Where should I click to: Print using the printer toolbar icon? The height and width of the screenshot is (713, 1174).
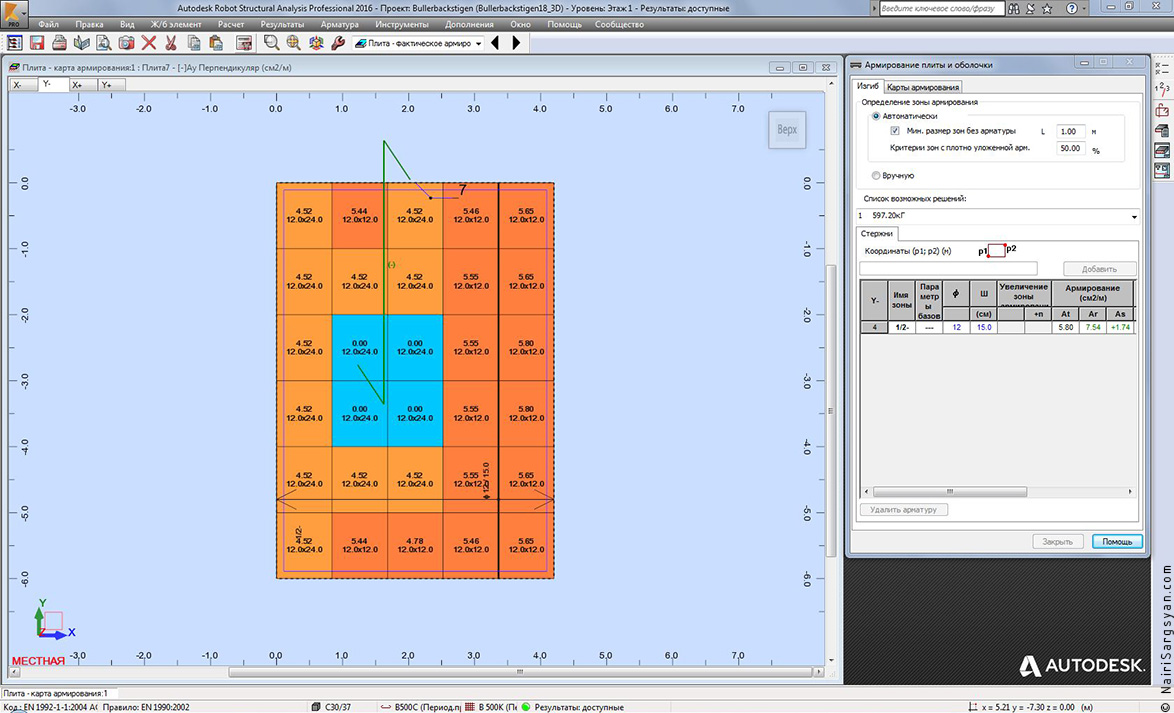[59, 43]
